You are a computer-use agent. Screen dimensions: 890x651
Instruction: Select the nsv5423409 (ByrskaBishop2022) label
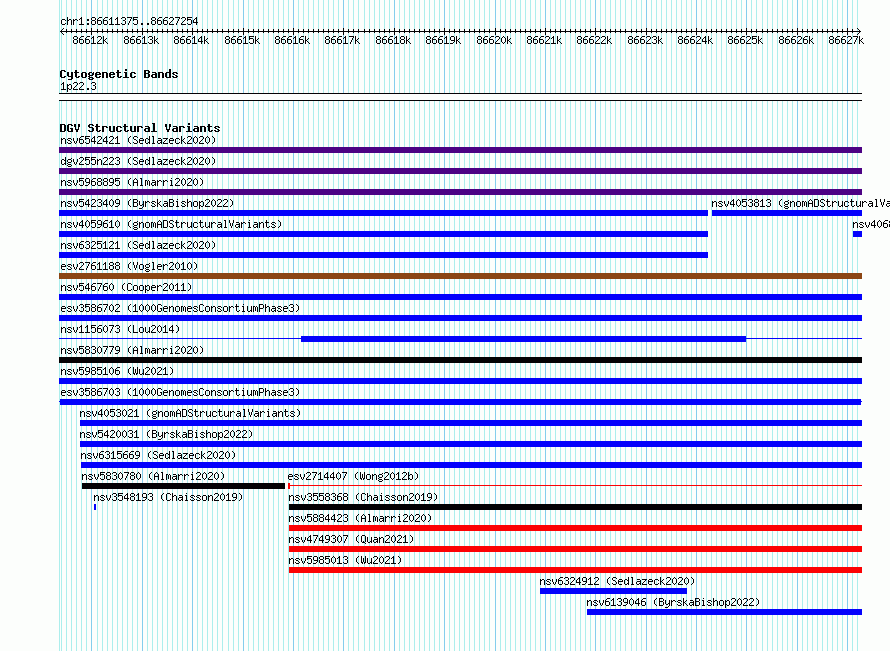pos(147,203)
